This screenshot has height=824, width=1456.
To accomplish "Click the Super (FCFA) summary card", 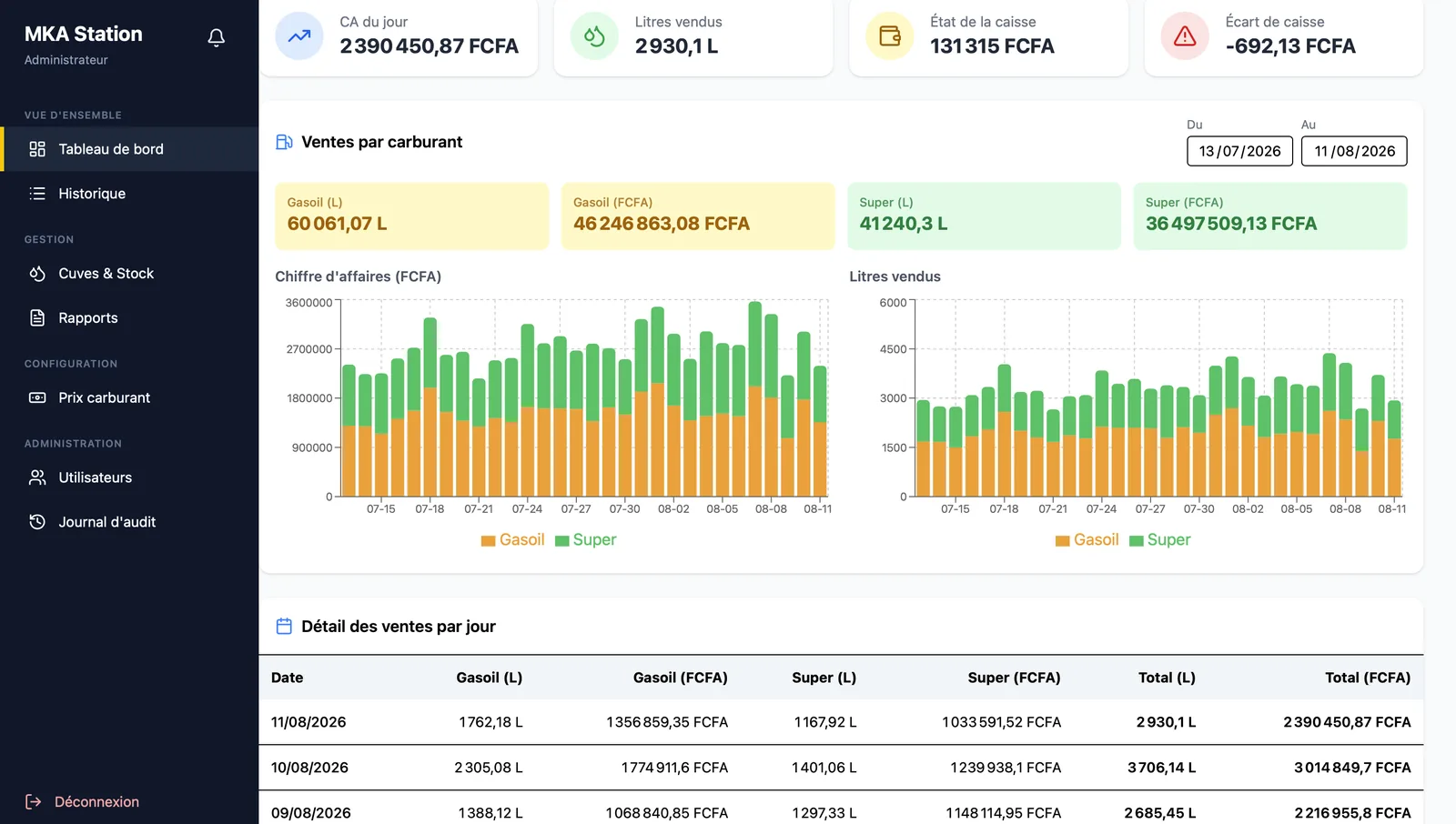I will tap(1270, 216).
